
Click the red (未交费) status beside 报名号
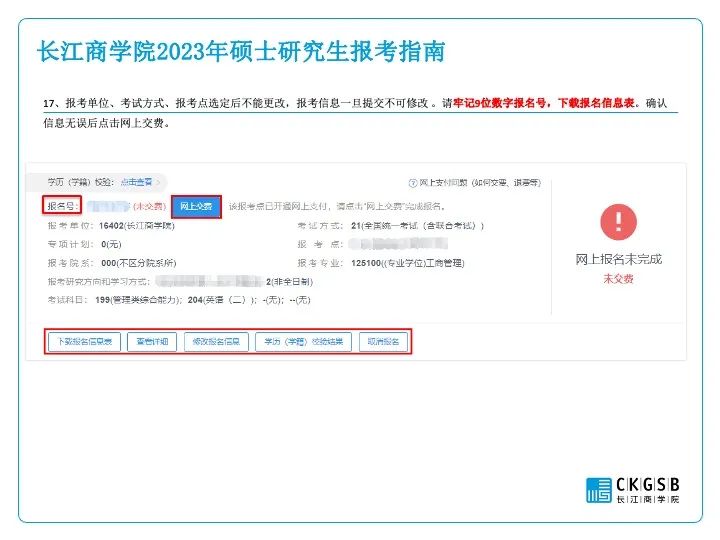[x=149, y=207]
